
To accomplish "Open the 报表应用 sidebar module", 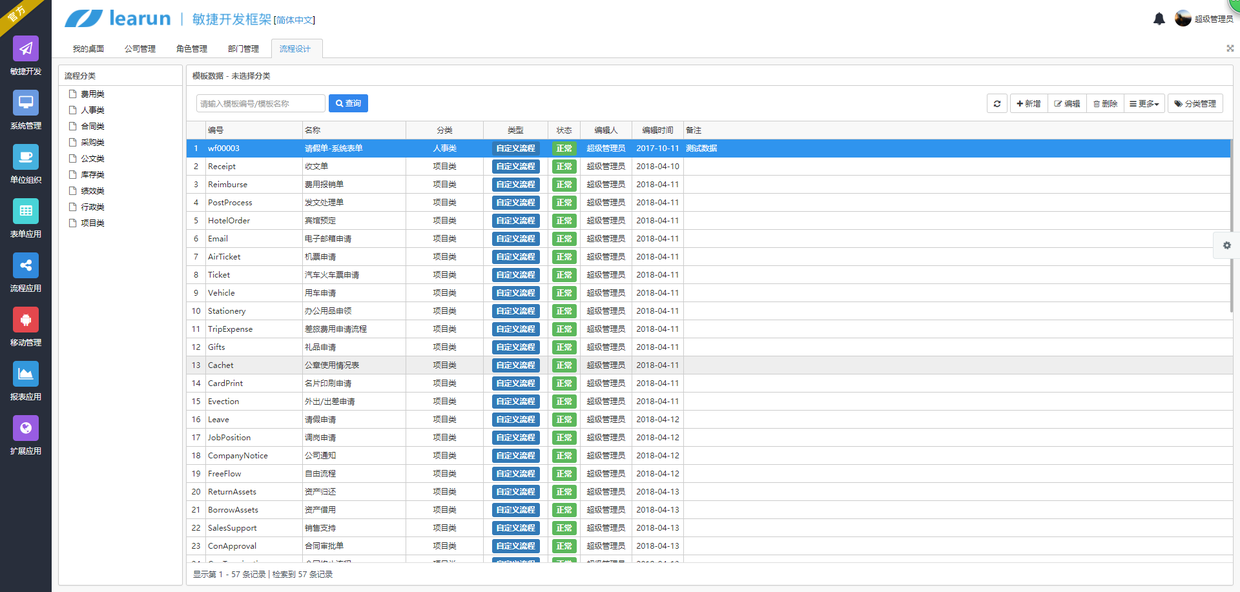I will [26, 381].
